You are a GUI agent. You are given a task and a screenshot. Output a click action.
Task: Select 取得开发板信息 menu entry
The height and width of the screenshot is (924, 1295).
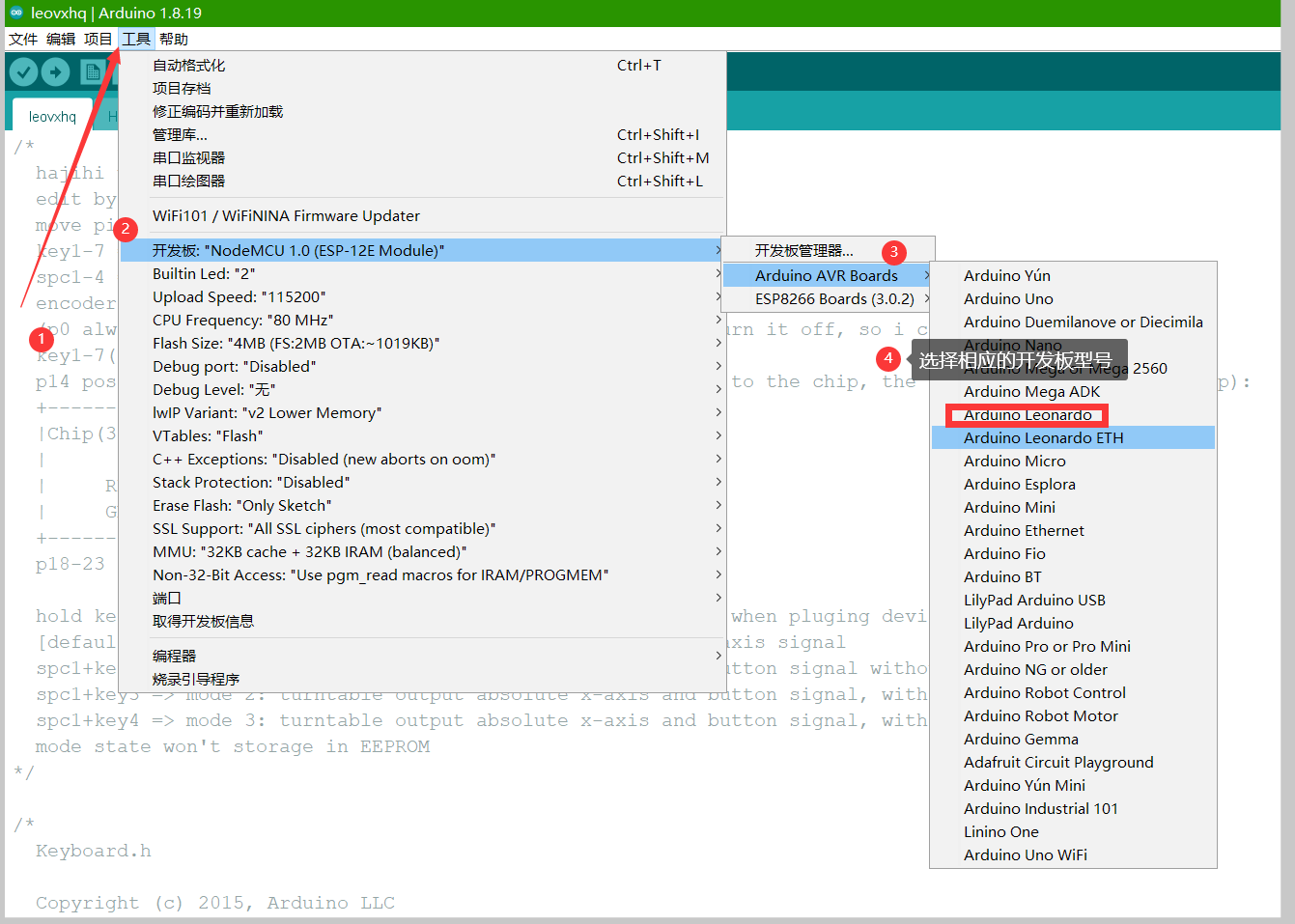(x=423, y=622)
